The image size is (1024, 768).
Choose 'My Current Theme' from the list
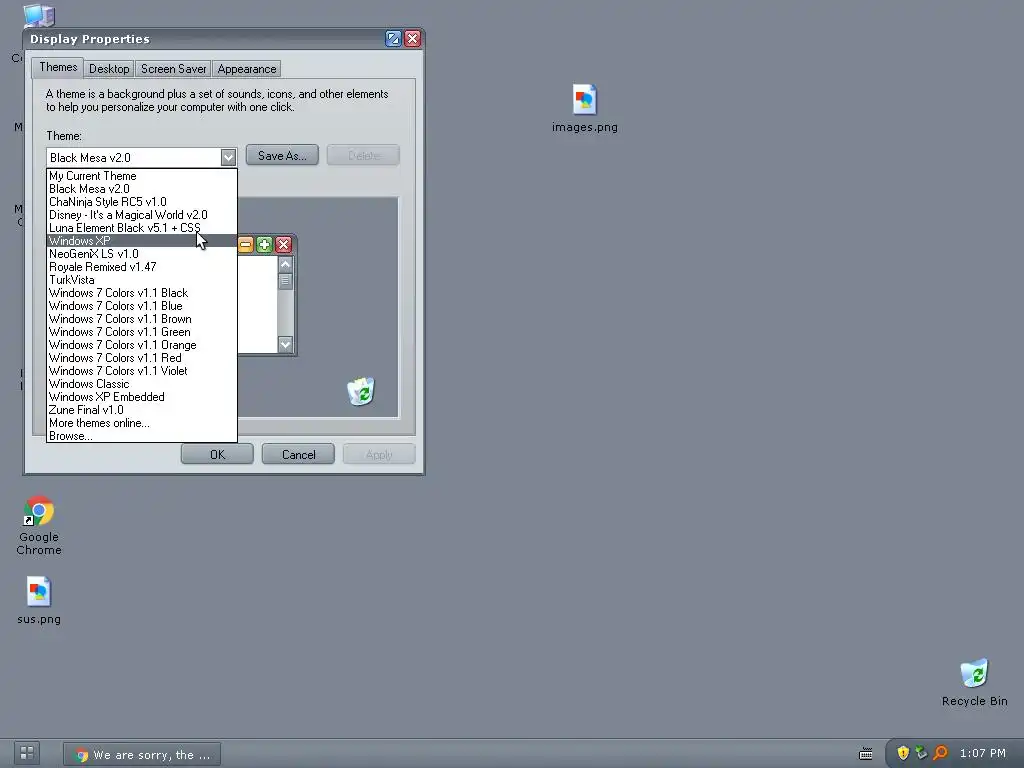(142, 176)
